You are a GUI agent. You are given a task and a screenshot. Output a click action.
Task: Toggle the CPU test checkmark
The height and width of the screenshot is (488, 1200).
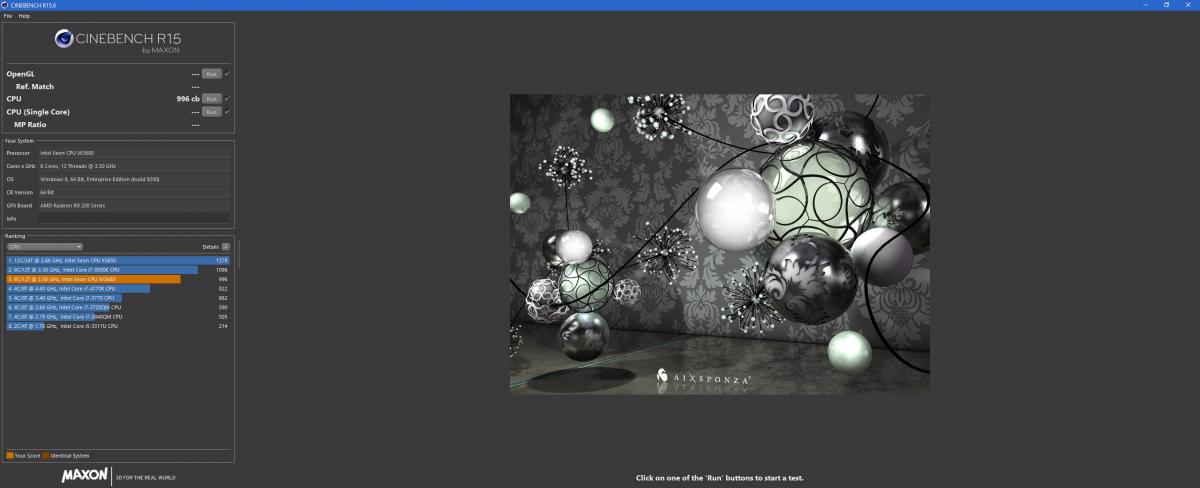(x=228, y=99)
